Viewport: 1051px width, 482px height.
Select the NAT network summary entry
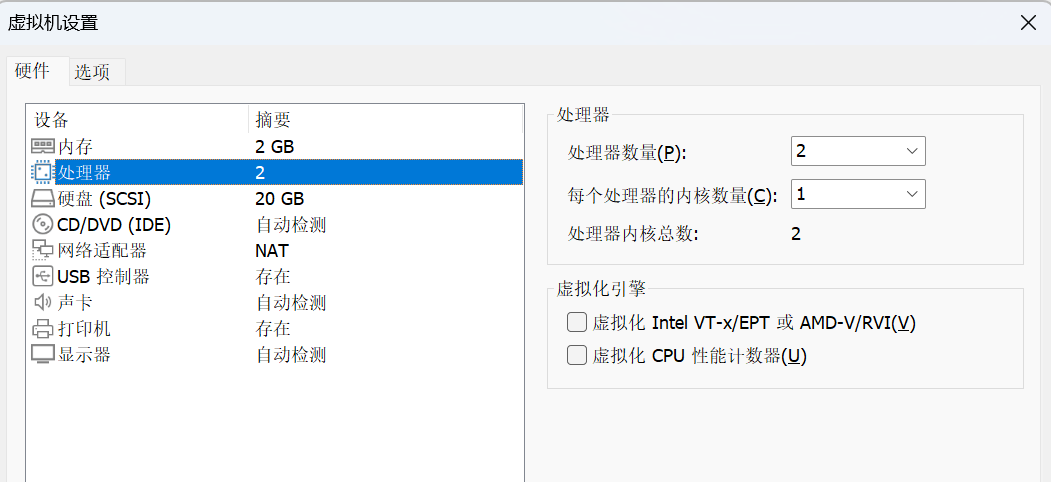tap(271, 251)
